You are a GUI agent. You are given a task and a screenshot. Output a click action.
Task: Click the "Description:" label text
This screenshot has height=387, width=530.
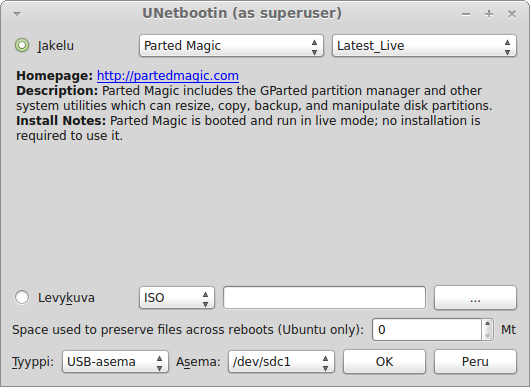click(57, 91)
